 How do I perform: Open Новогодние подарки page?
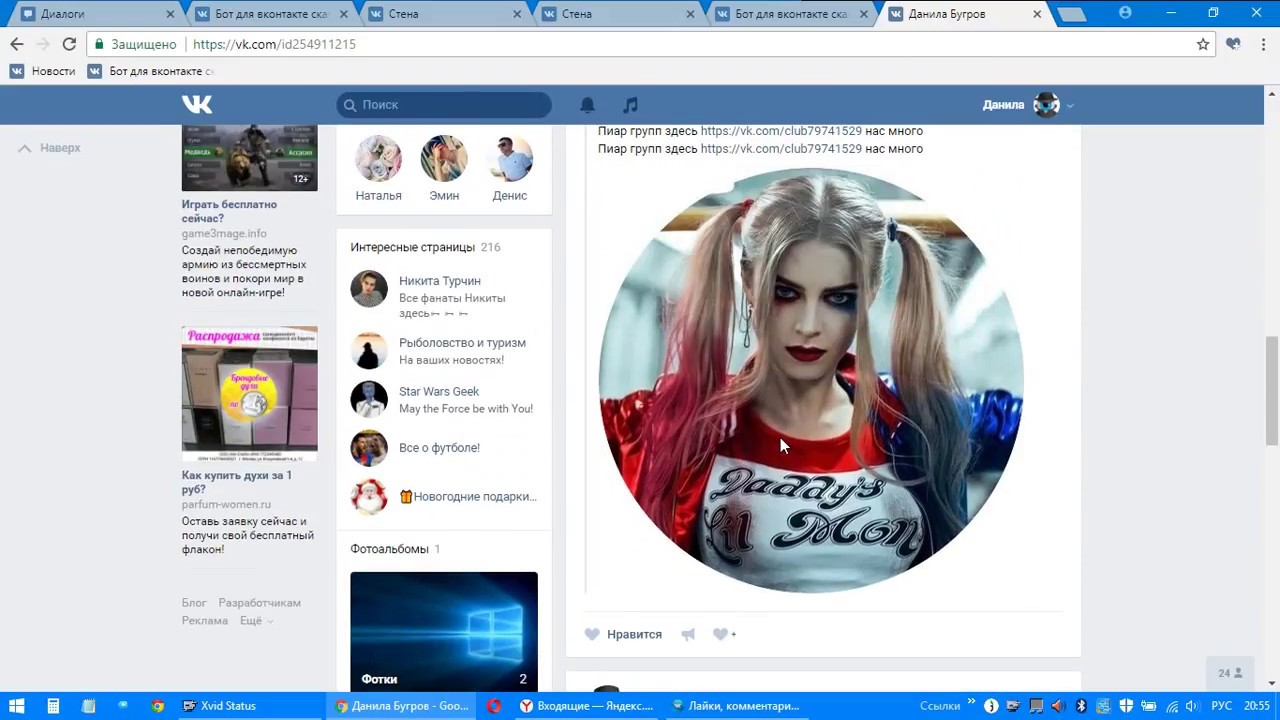(468, 496)
